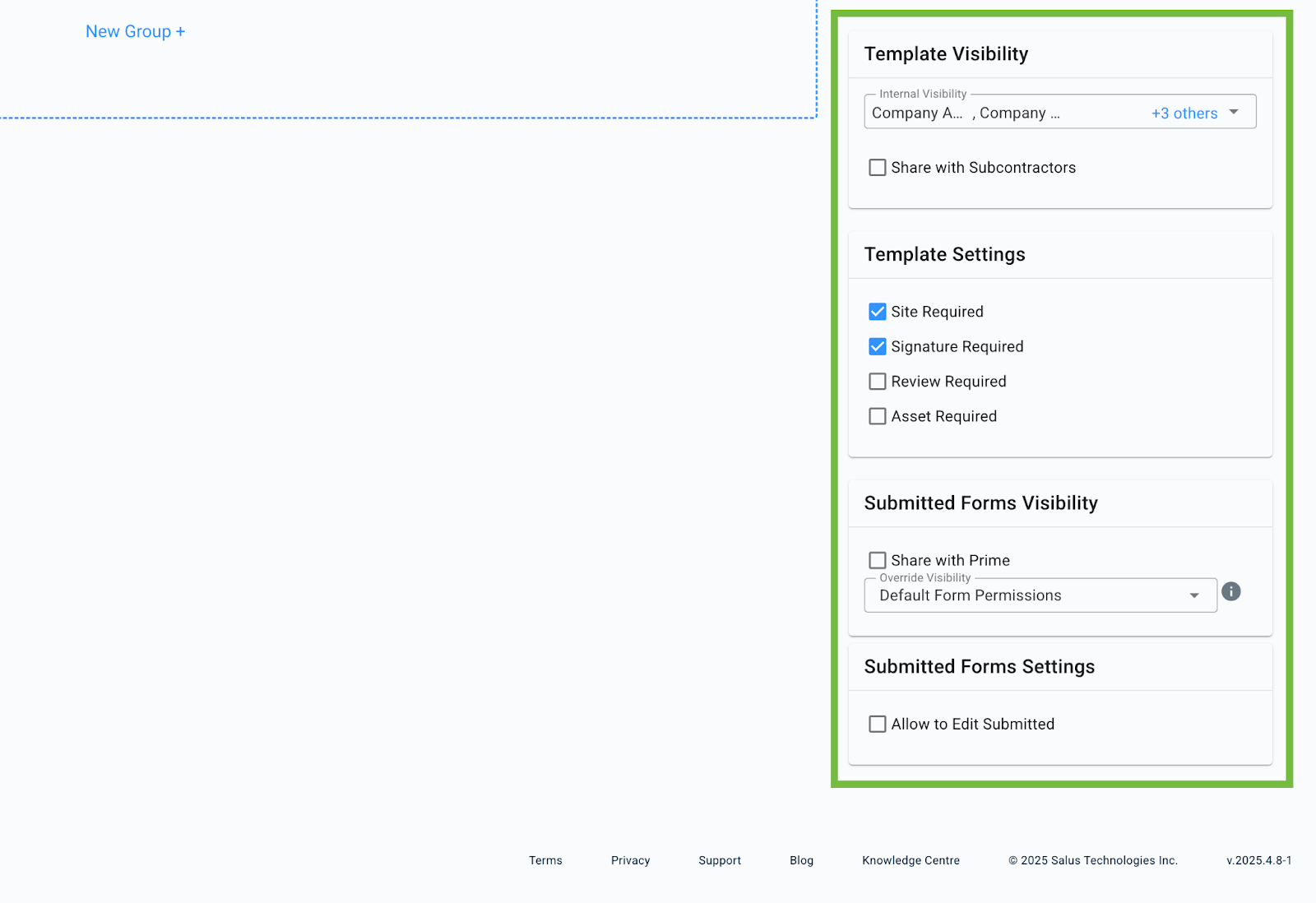The width and height of the screenshot is (1316, 903).
Task: Disable the Signature Required option
Action: coord(878,347)
